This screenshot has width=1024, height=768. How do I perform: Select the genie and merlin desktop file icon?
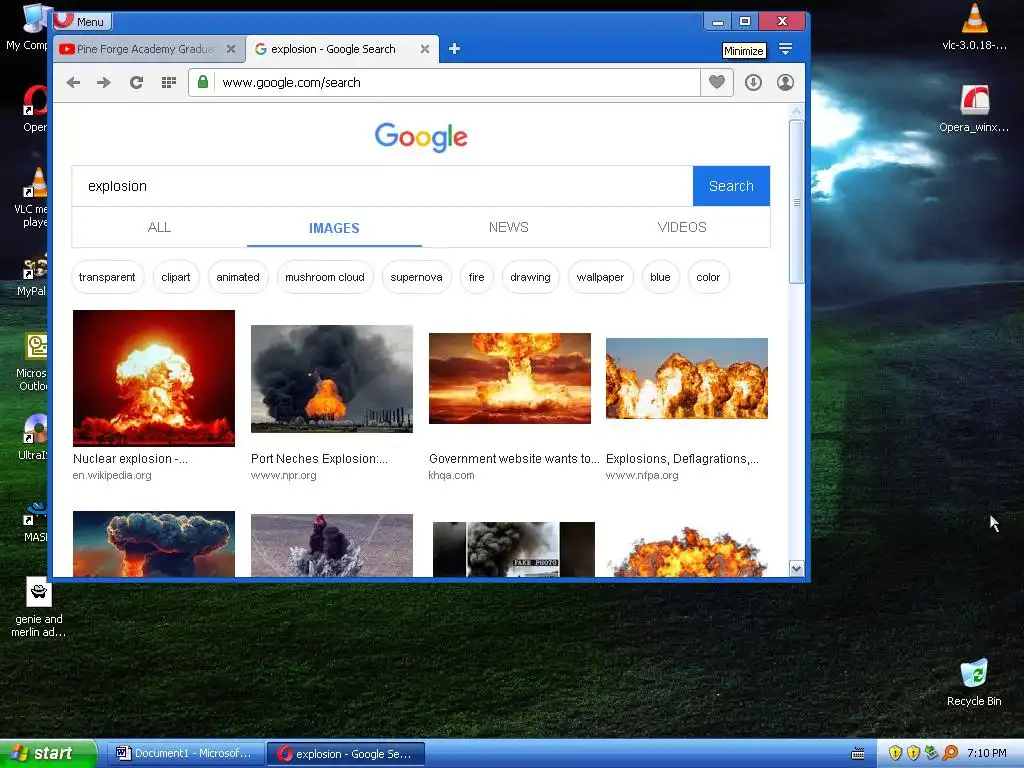point(39,607)
